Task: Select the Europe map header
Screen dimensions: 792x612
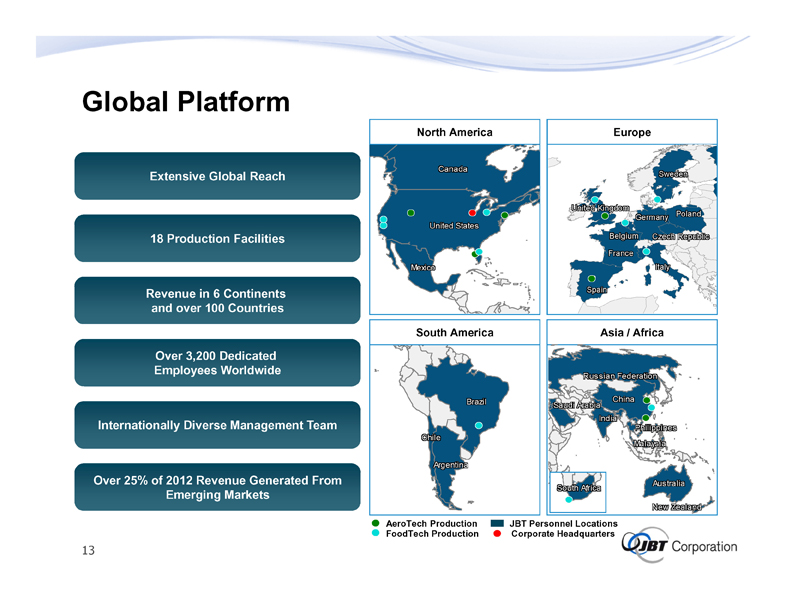Action: click(631, 132)
